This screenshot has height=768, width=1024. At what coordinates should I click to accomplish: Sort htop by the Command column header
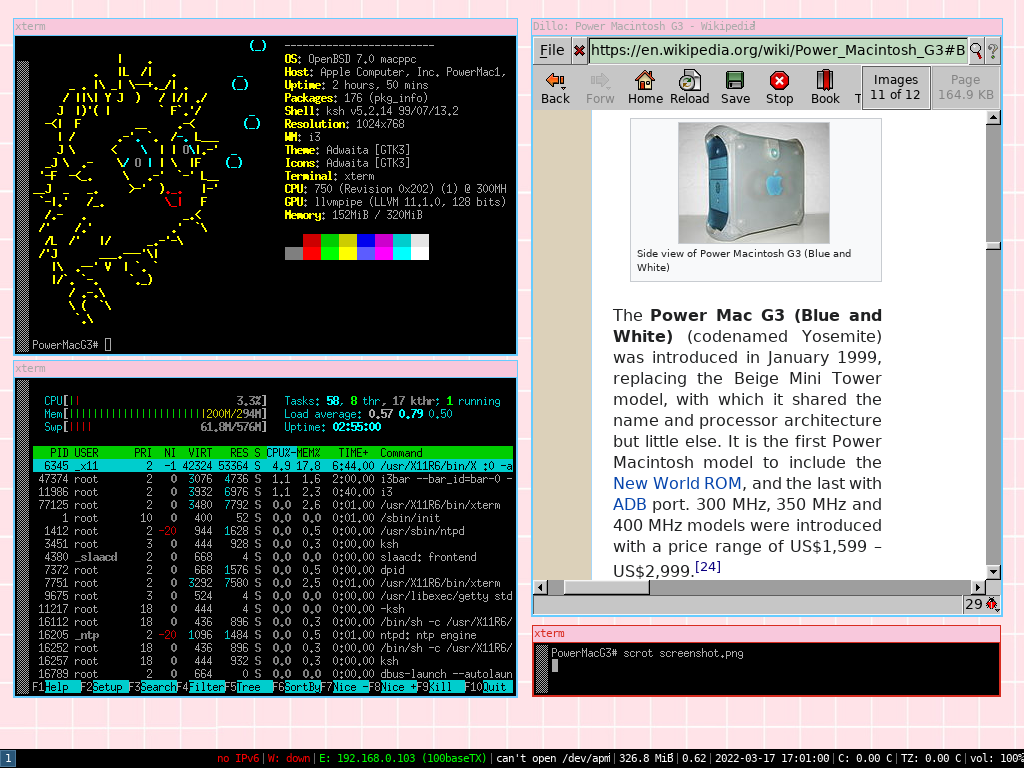click(401, 453)
